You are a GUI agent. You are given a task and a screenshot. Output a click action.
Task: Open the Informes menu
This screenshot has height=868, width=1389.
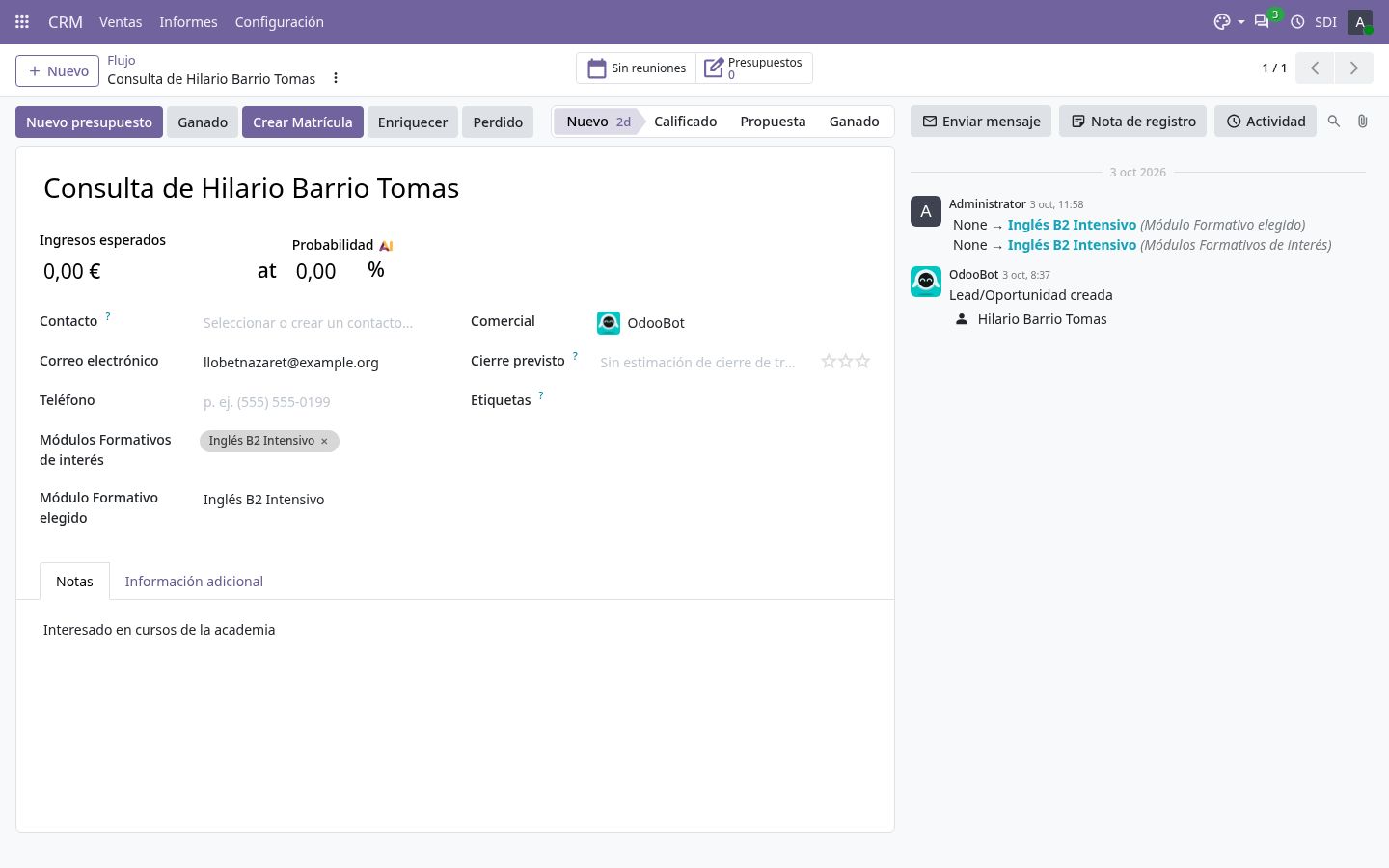(x=188, y=22)
